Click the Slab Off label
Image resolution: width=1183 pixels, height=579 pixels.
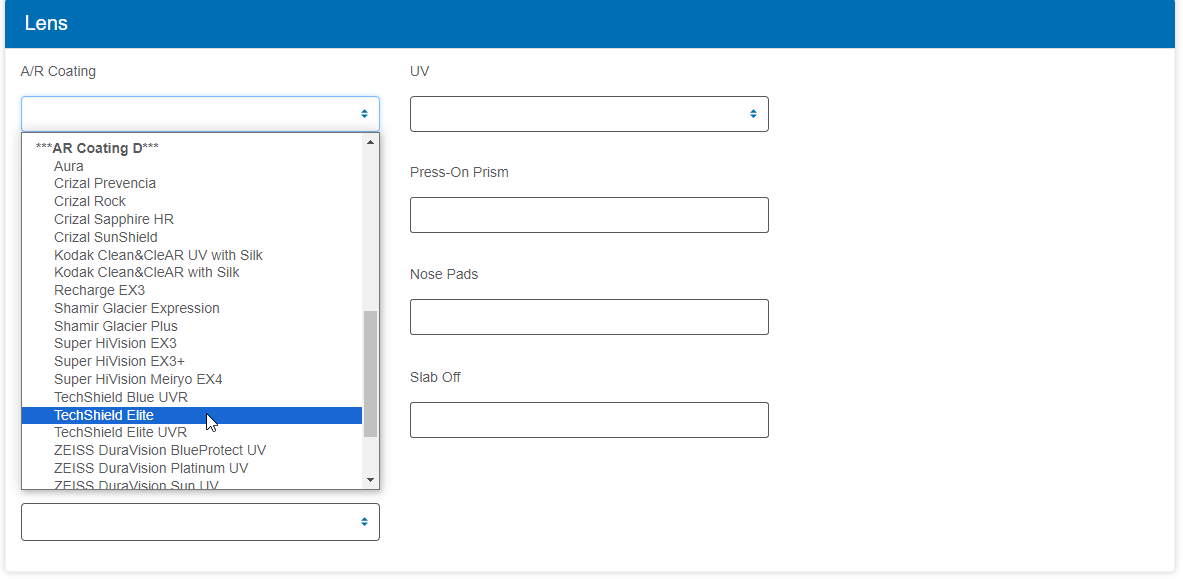tap(435, 377)
